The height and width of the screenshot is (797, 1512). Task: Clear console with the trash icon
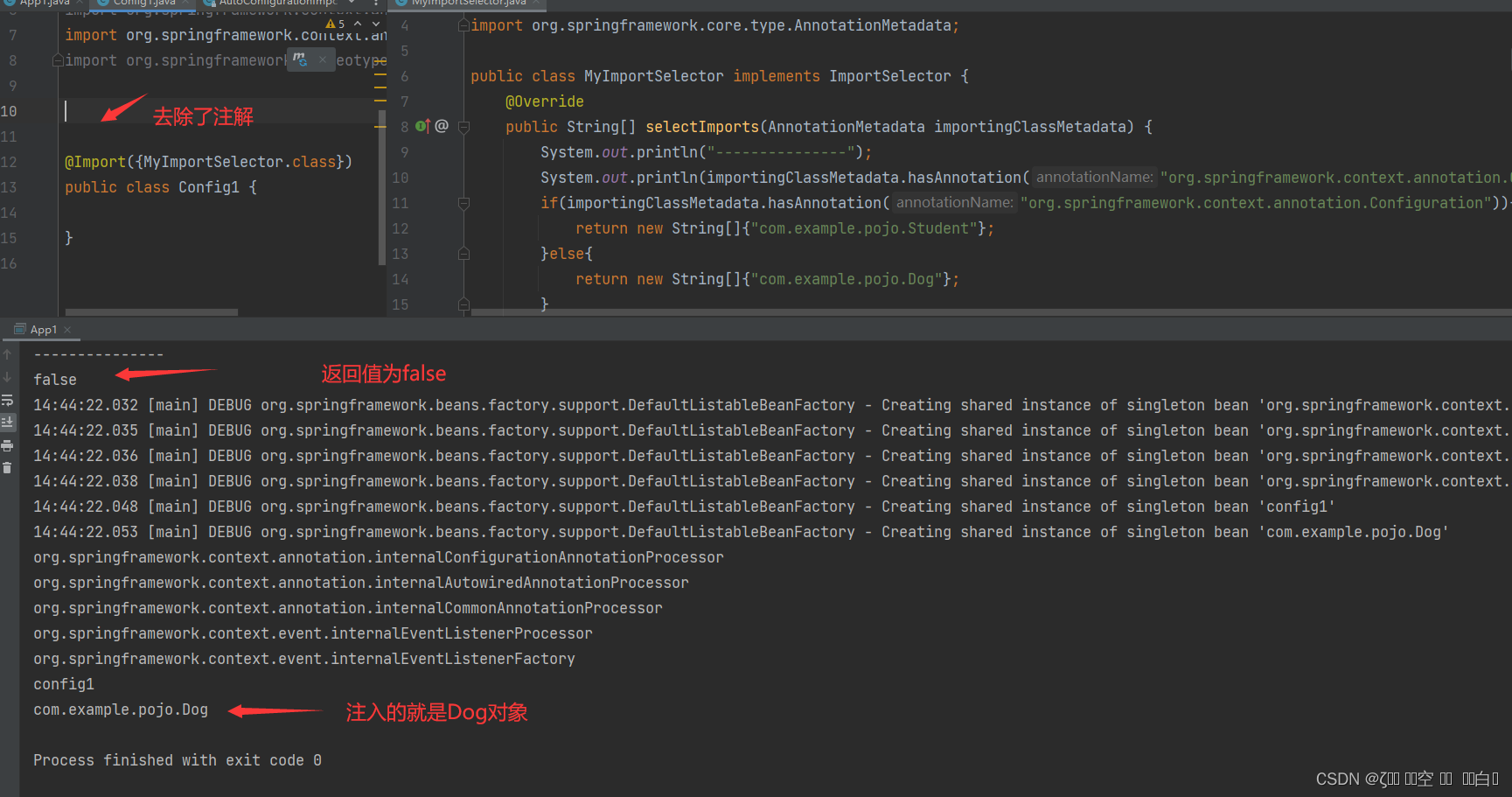point(7,468)
